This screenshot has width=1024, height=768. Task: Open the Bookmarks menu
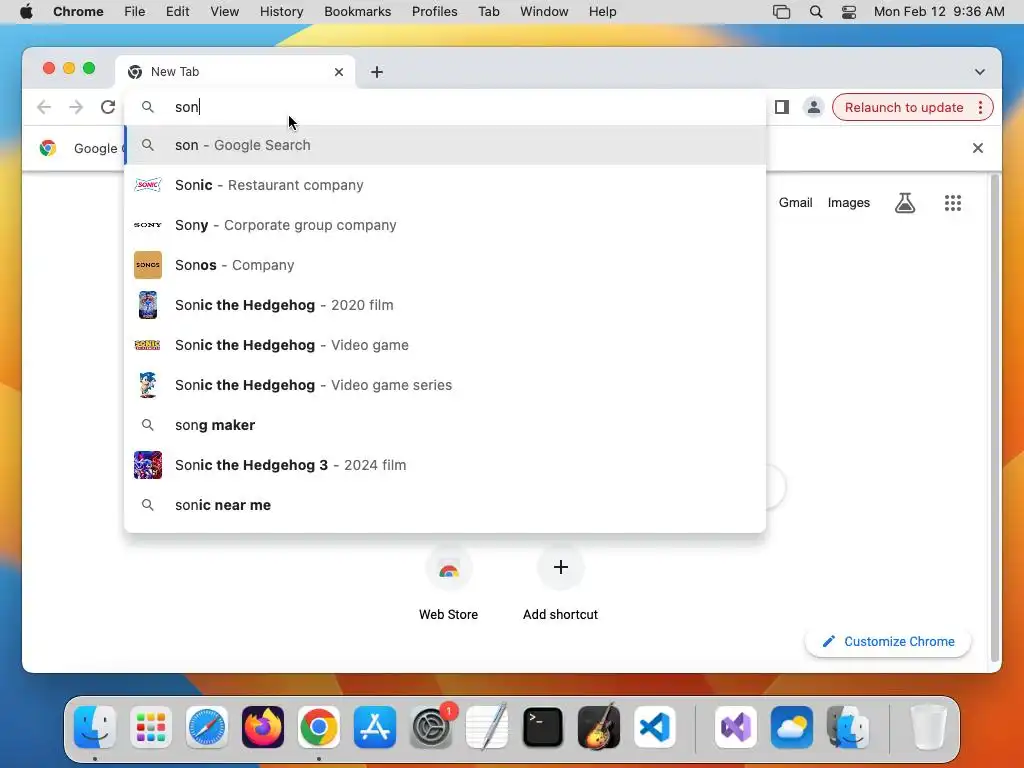point(357,12)
